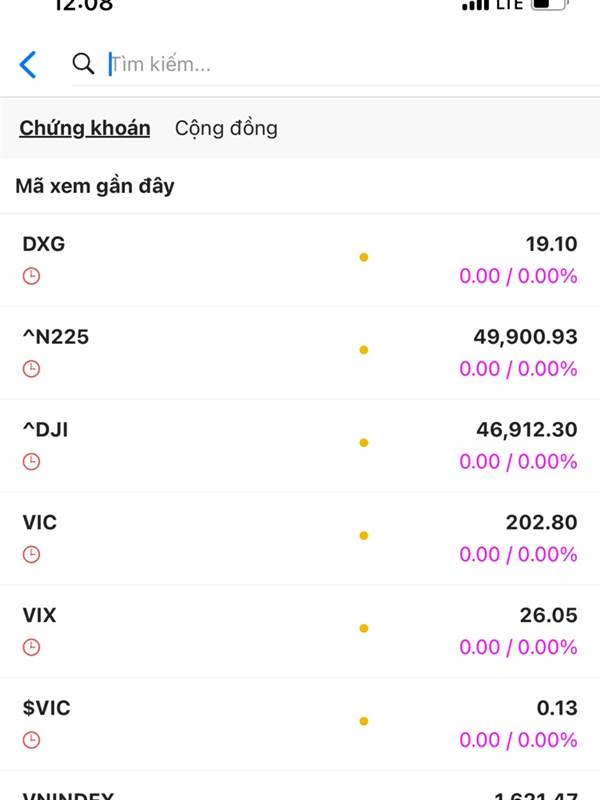Tap the yellow status dot for VIC
The width and height of the screenshot is (600, 800).
pyautogui.click(x=363, y=536)
